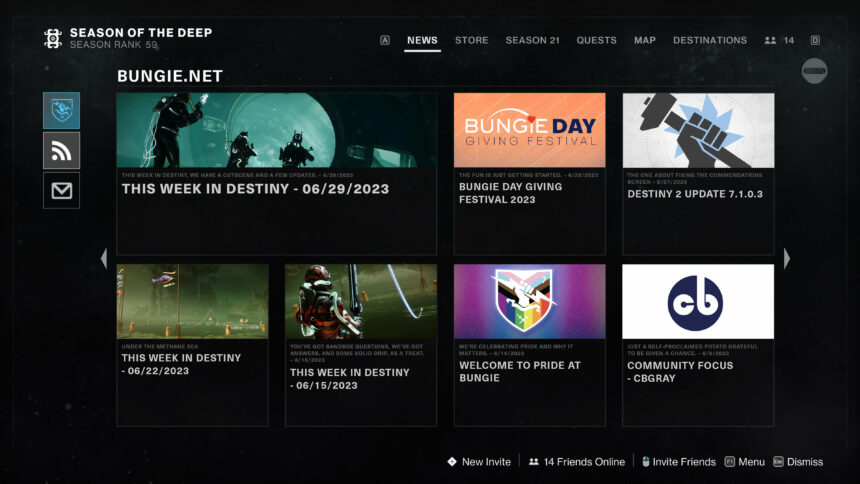Screen dimensions: 860x484
Task: Click the Esc key icon beside Dismiss
Action: 778,462
